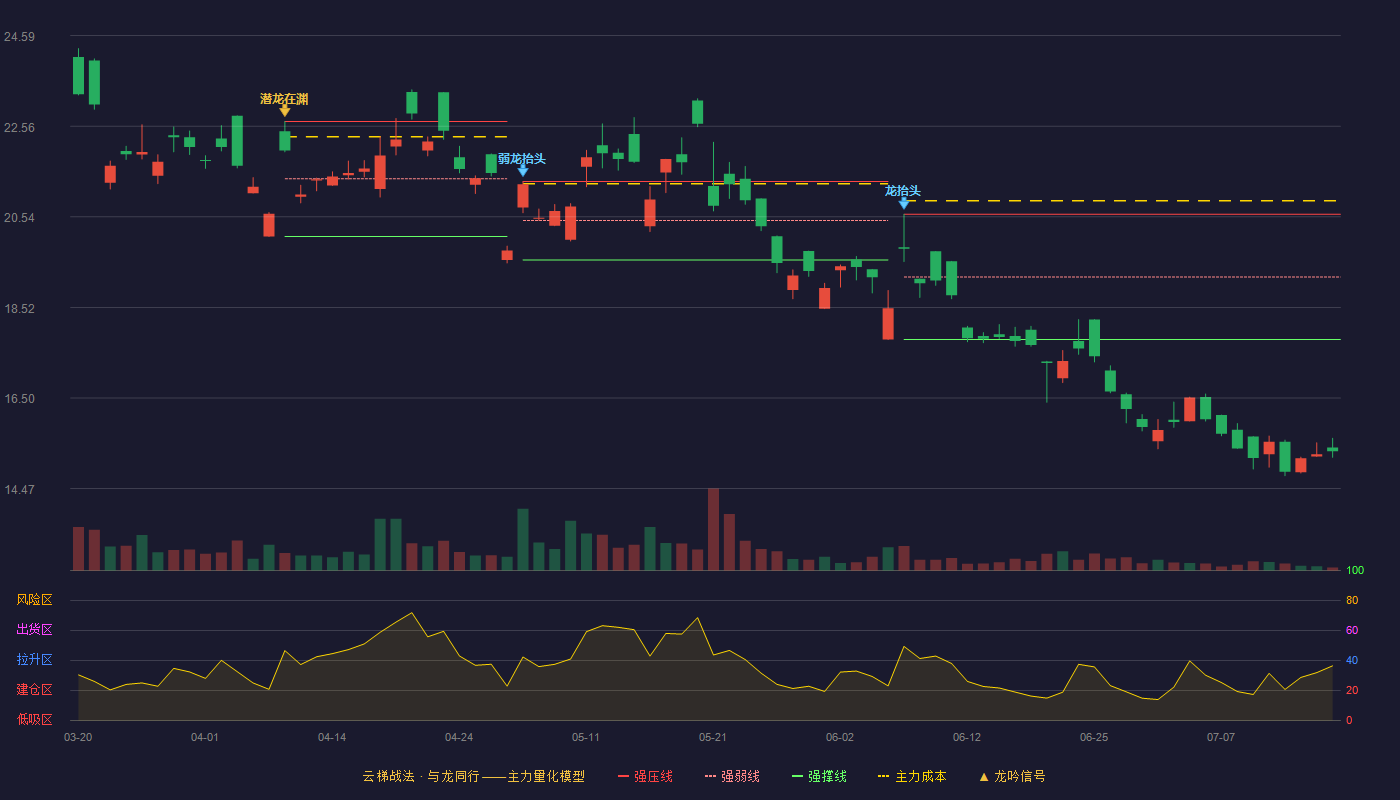Click the 低吸区 zone label

(34, 719)
